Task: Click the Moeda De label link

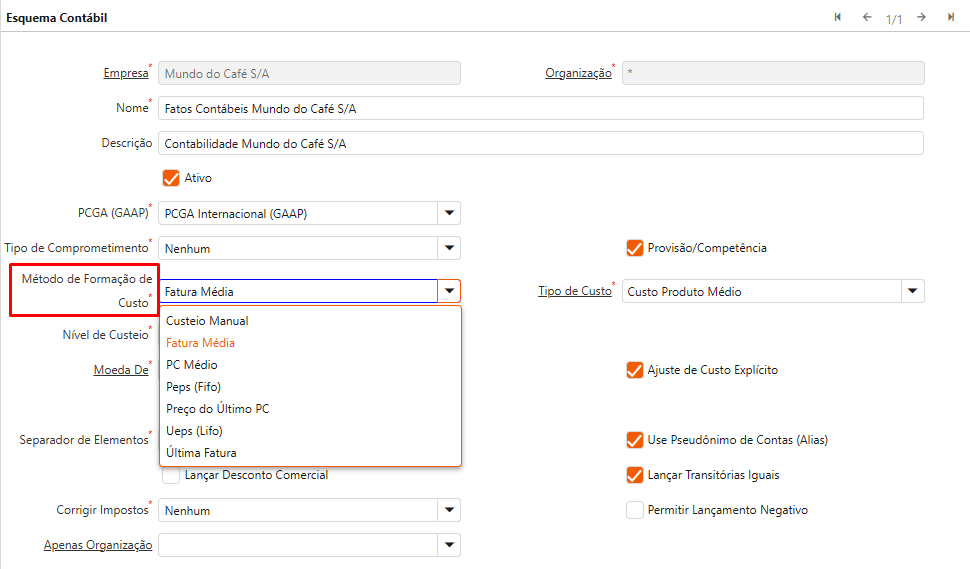Action: [120, 370]
